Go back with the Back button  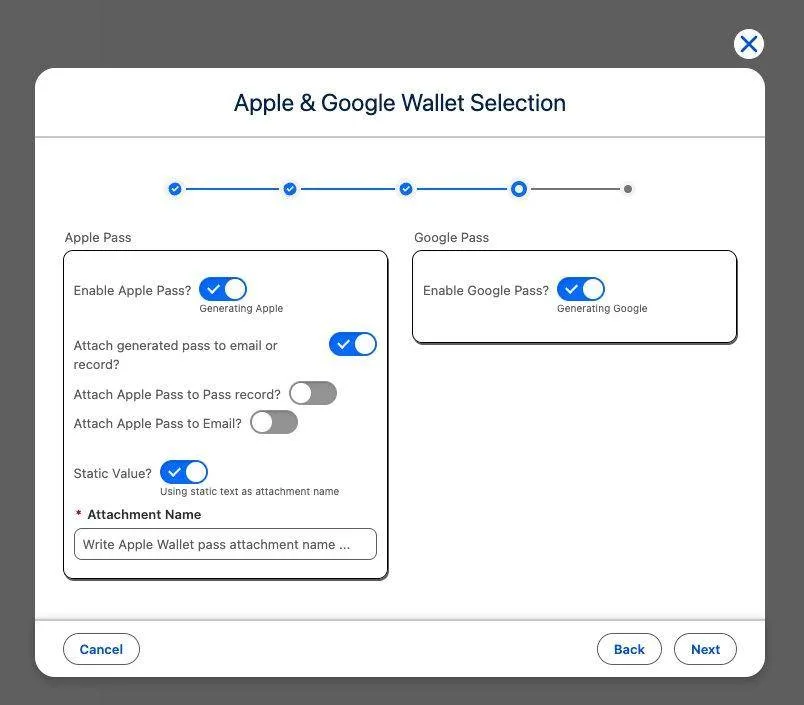[x=629, y=649]
